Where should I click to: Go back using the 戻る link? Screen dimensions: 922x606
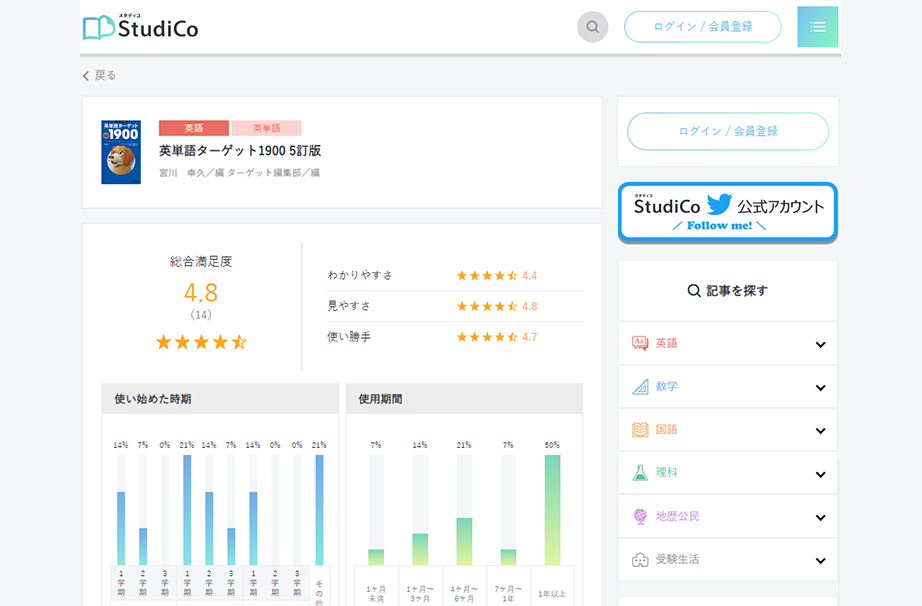100,76
